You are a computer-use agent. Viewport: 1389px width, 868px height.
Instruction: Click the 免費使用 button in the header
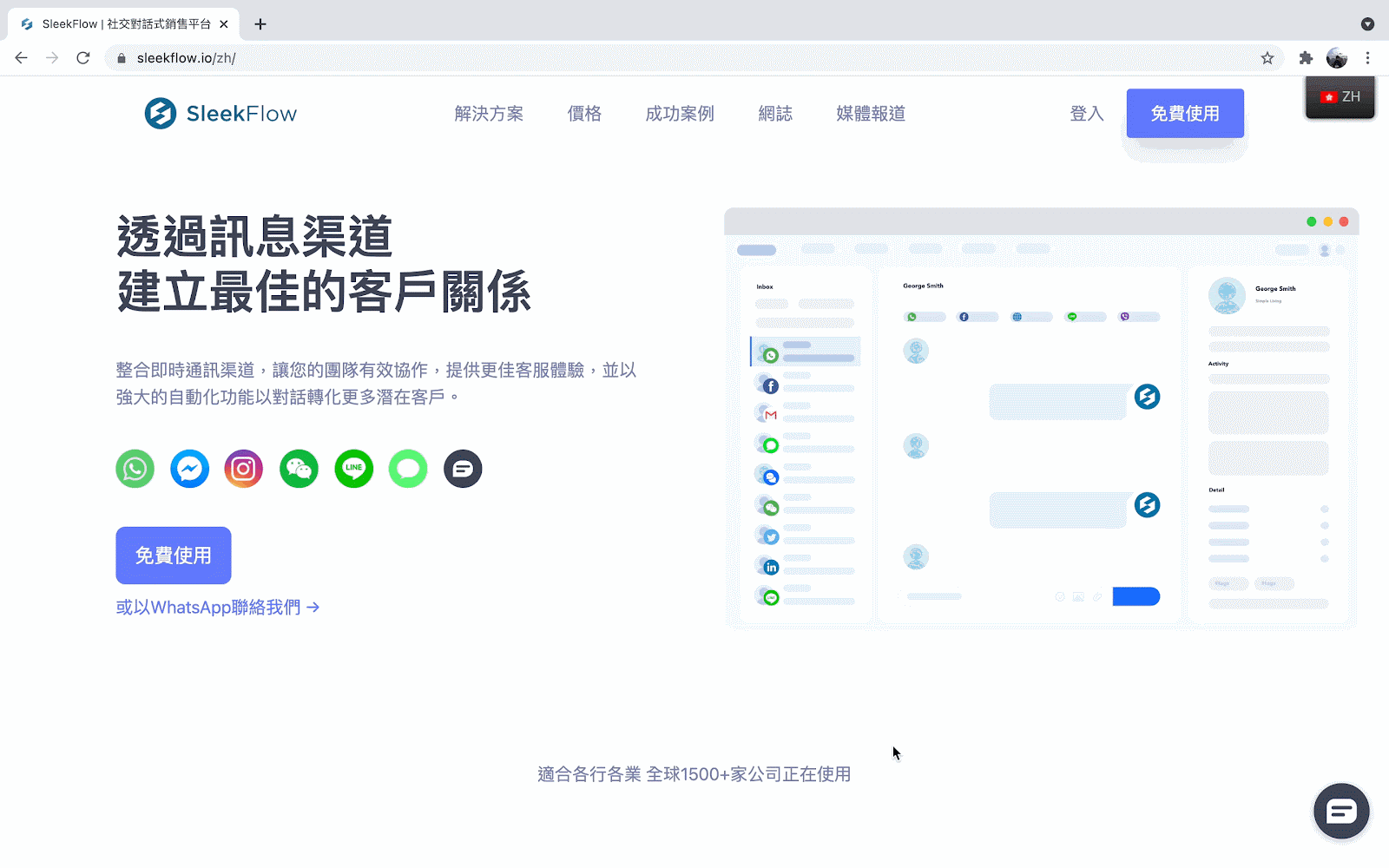(x=1185, y=114)
